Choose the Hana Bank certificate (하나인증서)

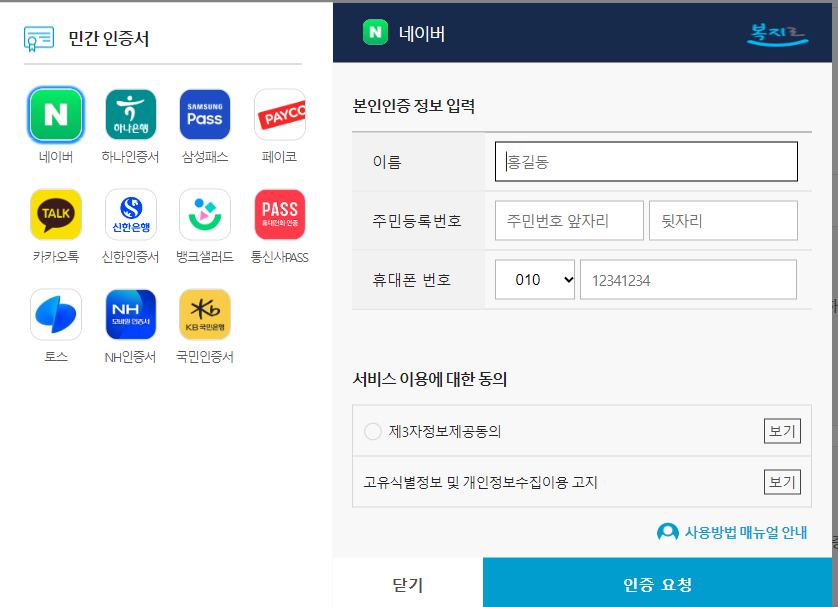pos(130,115)
